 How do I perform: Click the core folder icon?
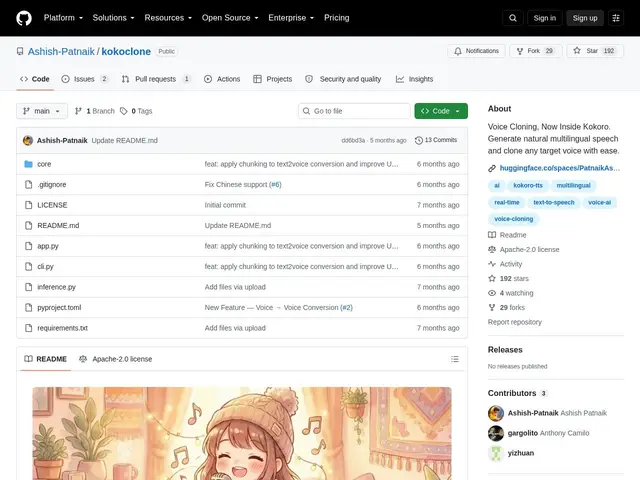28,164
